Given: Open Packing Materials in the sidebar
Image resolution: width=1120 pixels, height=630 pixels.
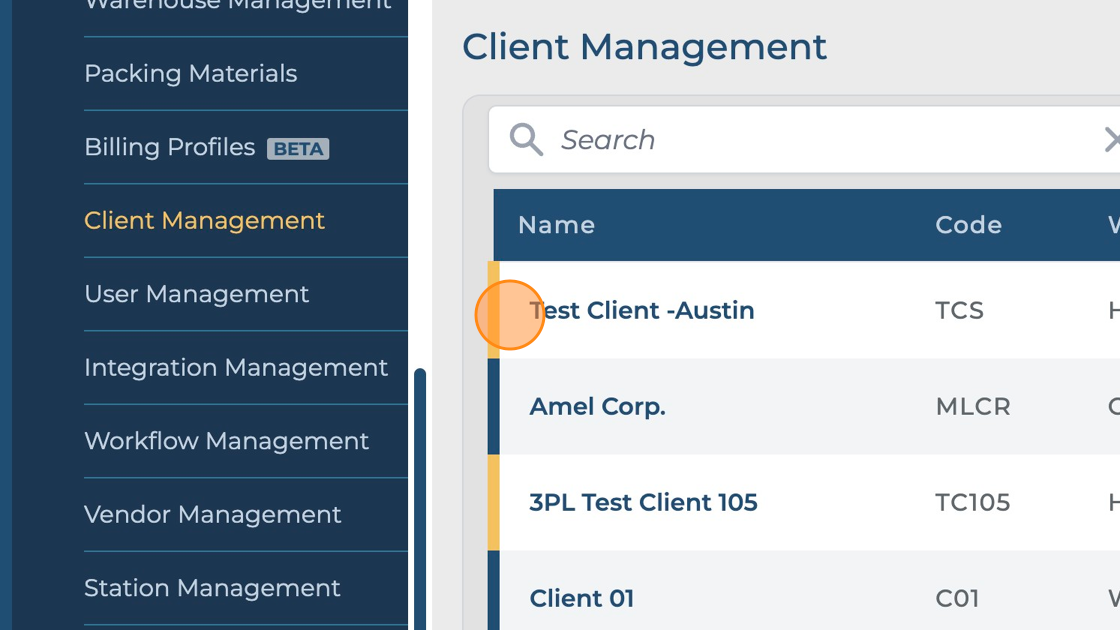Looking at the screenshot, I should tap(190, 74).
